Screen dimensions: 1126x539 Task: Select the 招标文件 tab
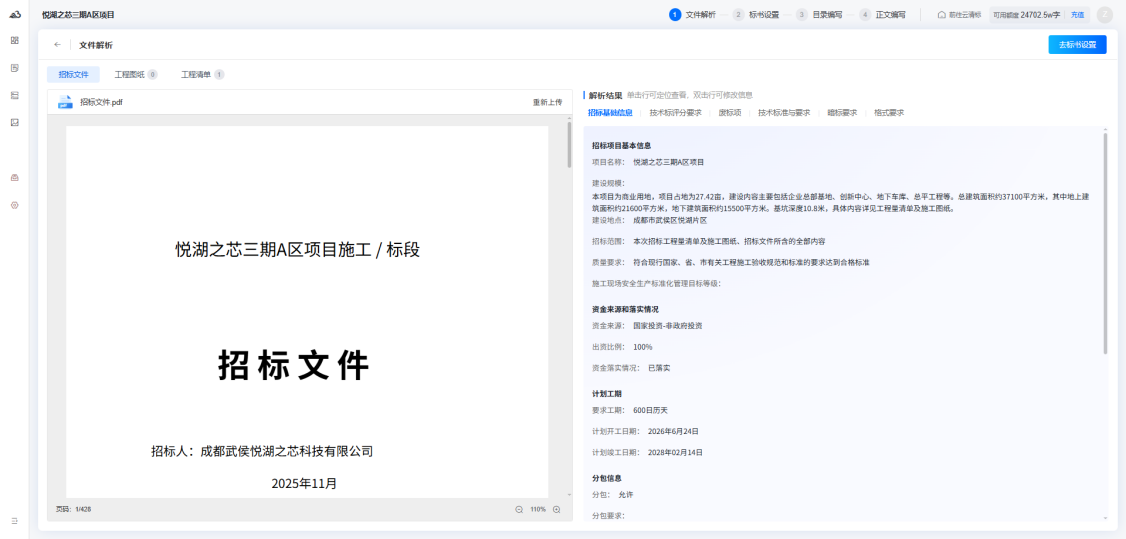click(x=73, y=74)
